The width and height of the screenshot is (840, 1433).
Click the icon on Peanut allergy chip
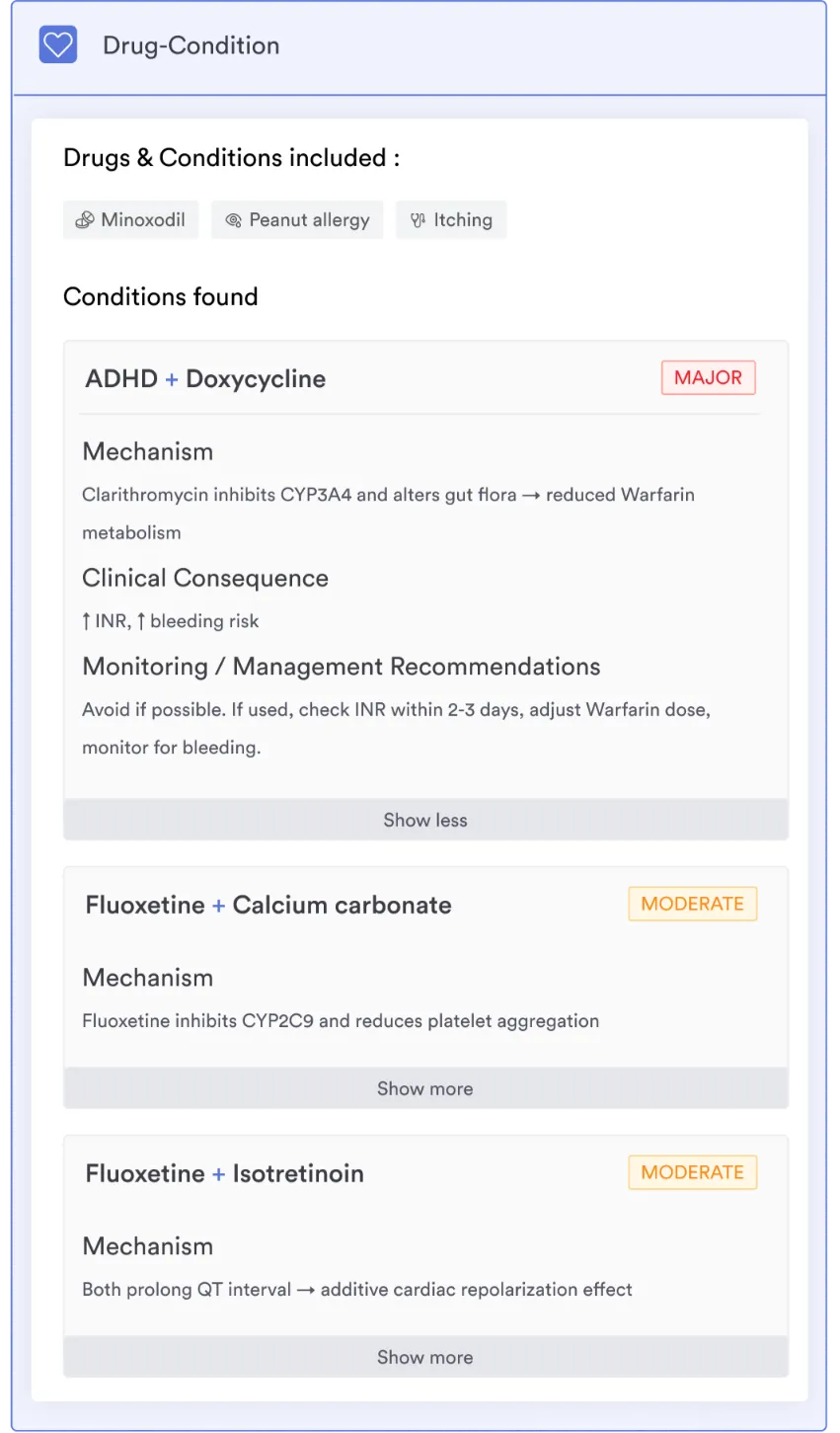coord(233,220)
